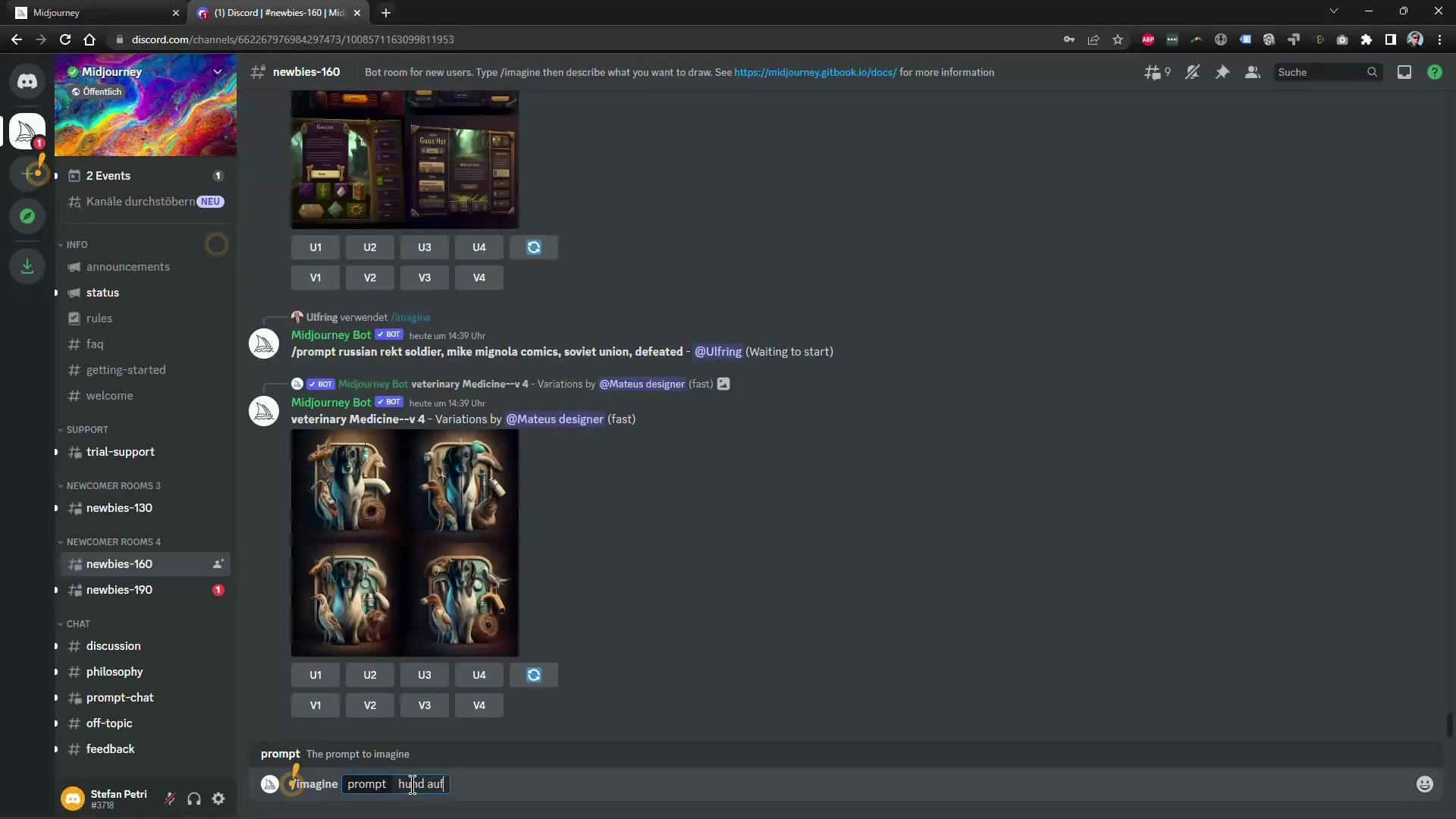Click the V3 variation button for veterinary image
This screenshot has width=1456, height=819.
coord(425,705)
